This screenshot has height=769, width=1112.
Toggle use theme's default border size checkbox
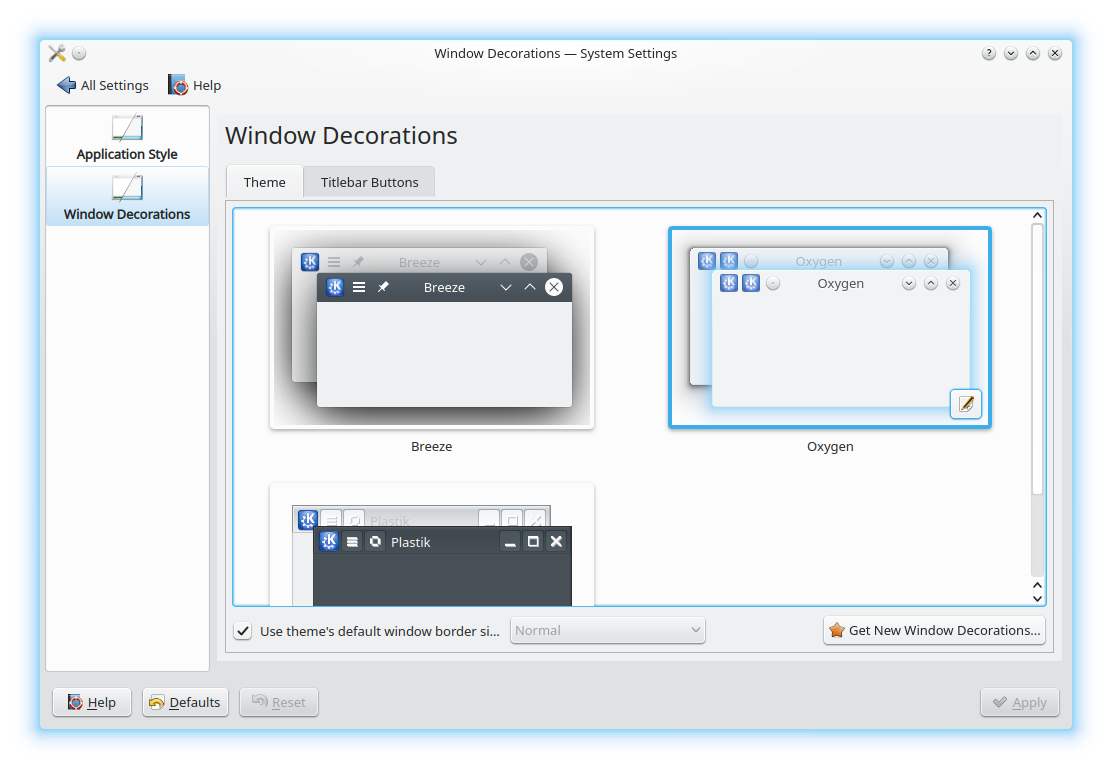point(243,631)
